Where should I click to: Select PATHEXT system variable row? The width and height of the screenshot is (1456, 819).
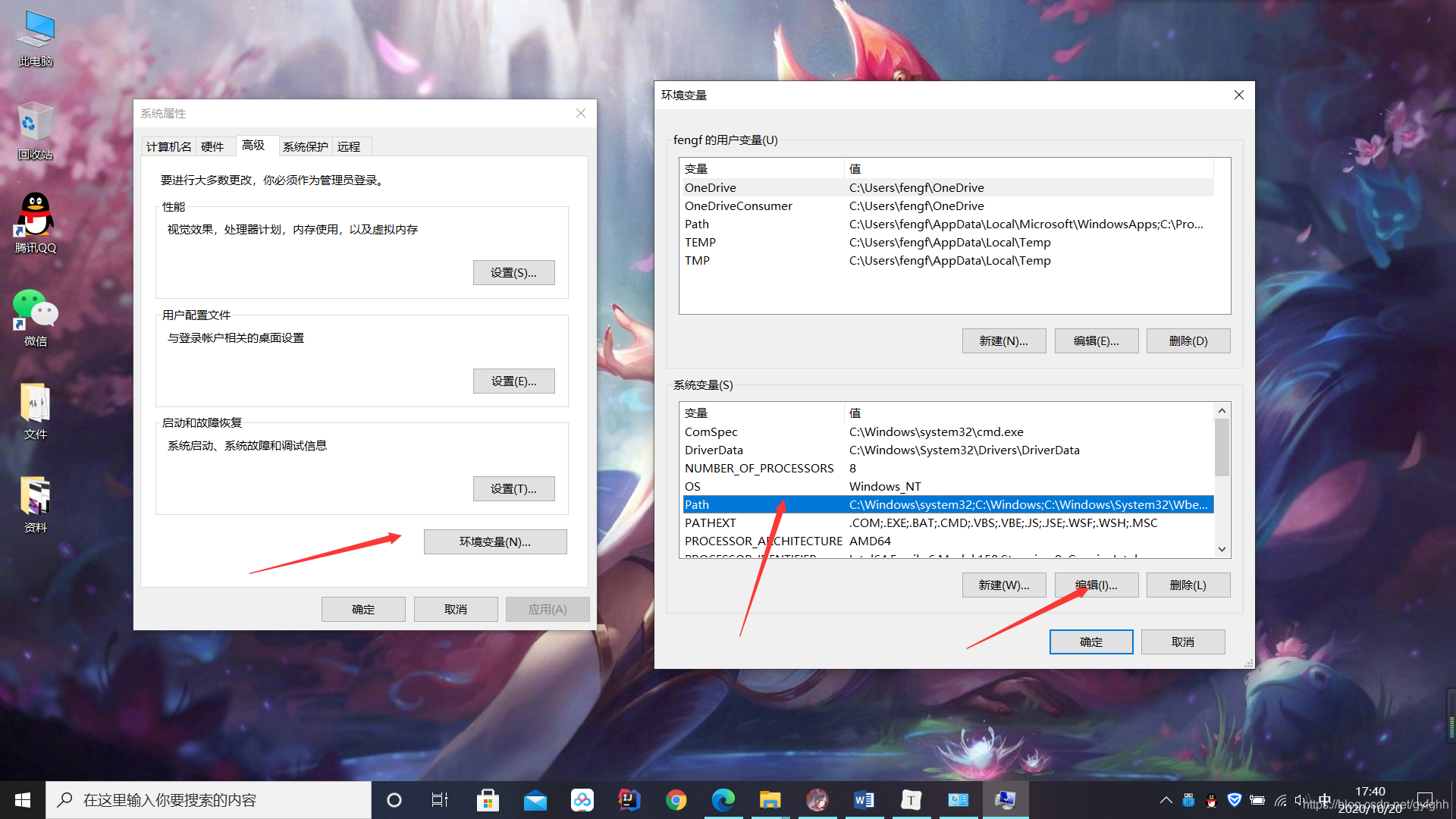click(x=948, y=522)
